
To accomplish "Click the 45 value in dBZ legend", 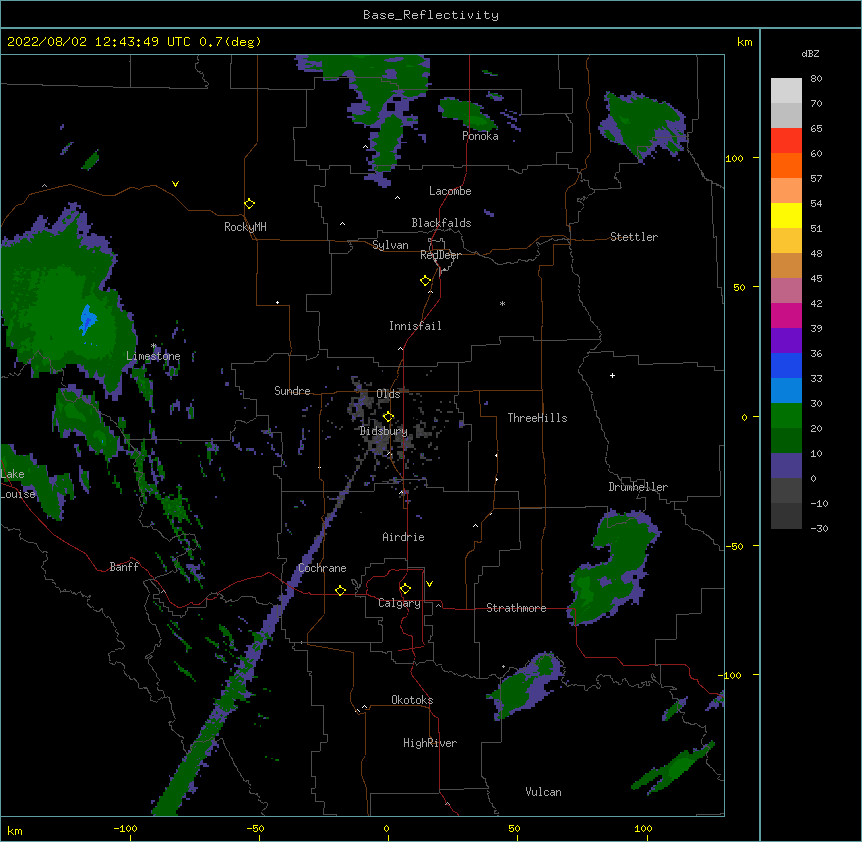I will pos(816,279).
